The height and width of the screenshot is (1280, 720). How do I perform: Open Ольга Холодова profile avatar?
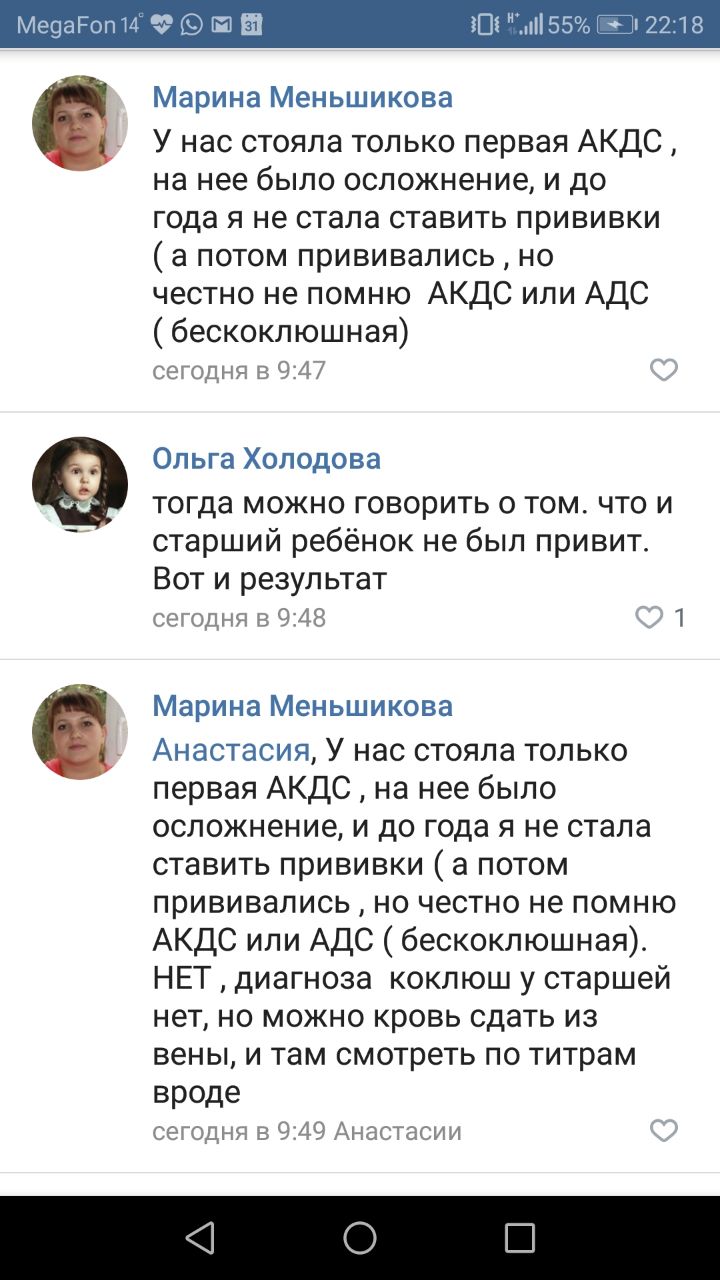80,484
